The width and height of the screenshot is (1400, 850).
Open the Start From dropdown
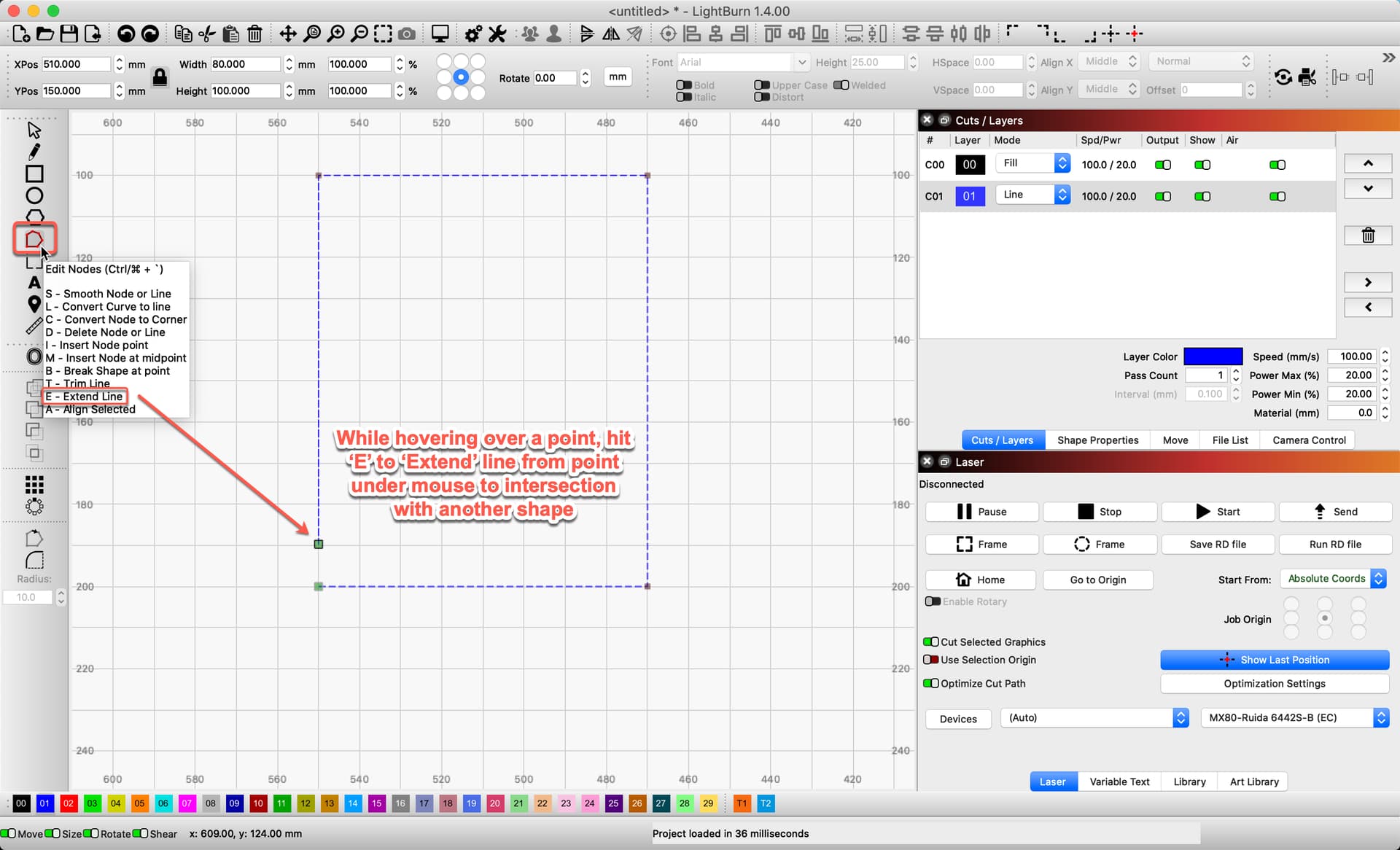click(1332, 579)
